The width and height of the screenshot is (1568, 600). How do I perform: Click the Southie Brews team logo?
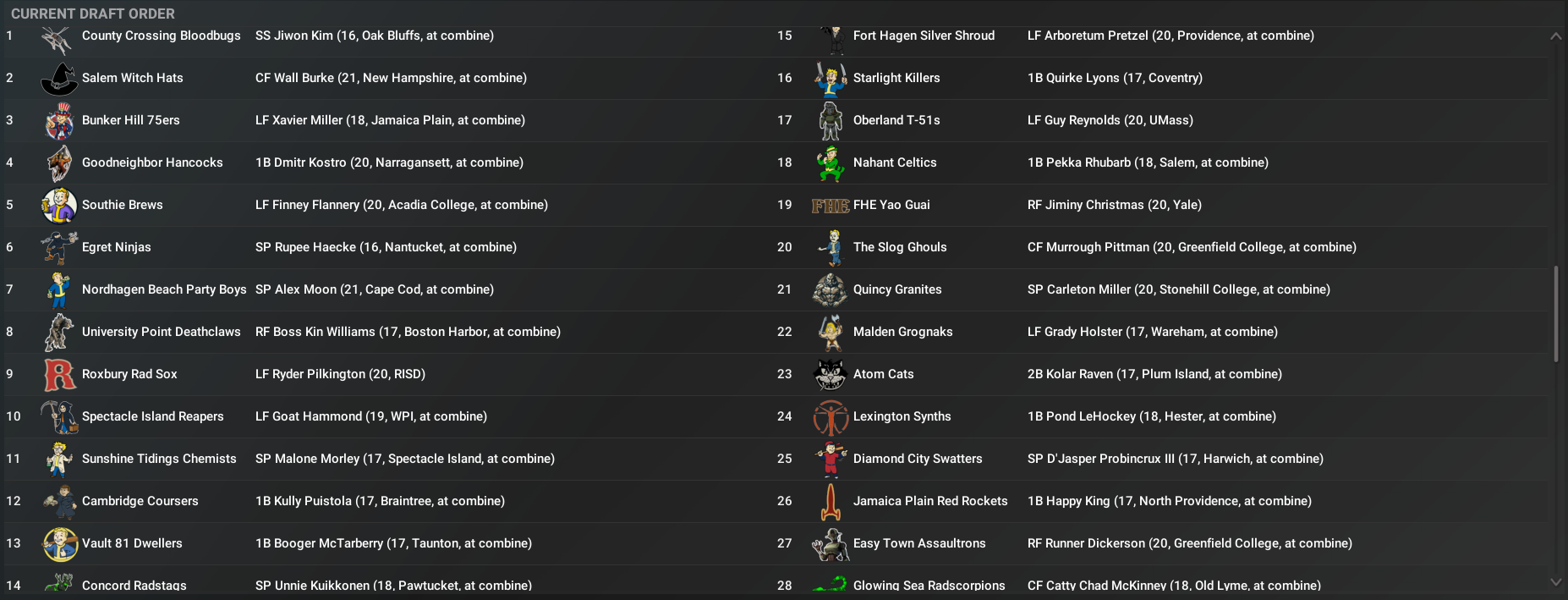click(59, 206)
